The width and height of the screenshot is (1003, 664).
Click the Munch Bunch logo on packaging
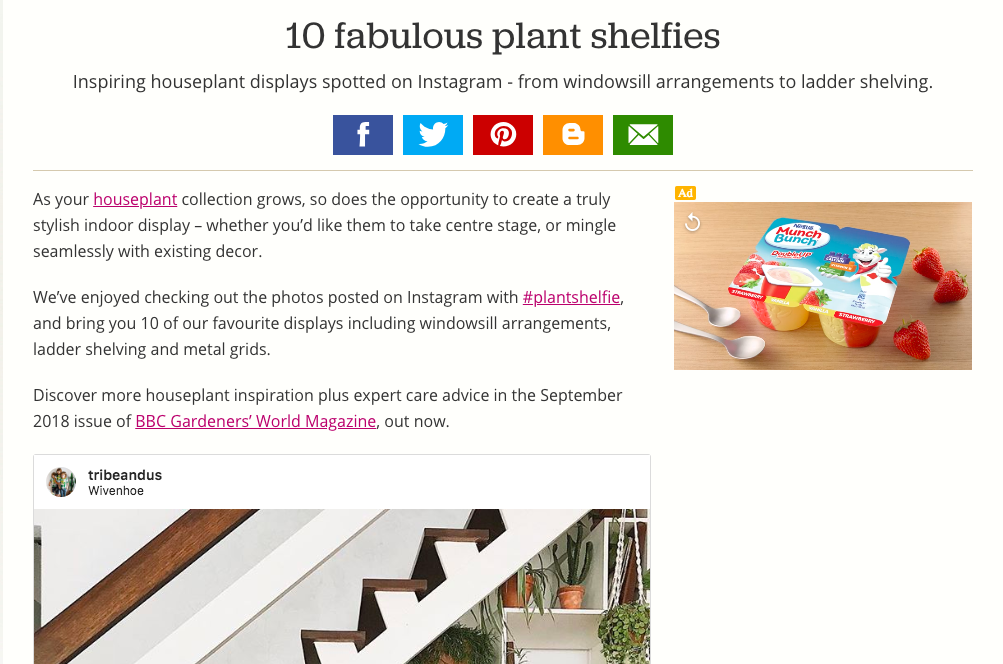coord(799,234)
